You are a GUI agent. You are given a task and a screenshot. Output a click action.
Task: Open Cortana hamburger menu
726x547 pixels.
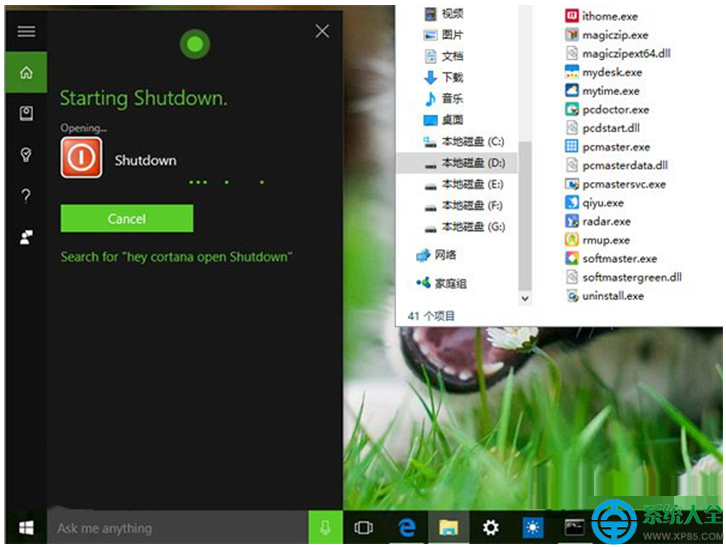click(x=26, y=31)
